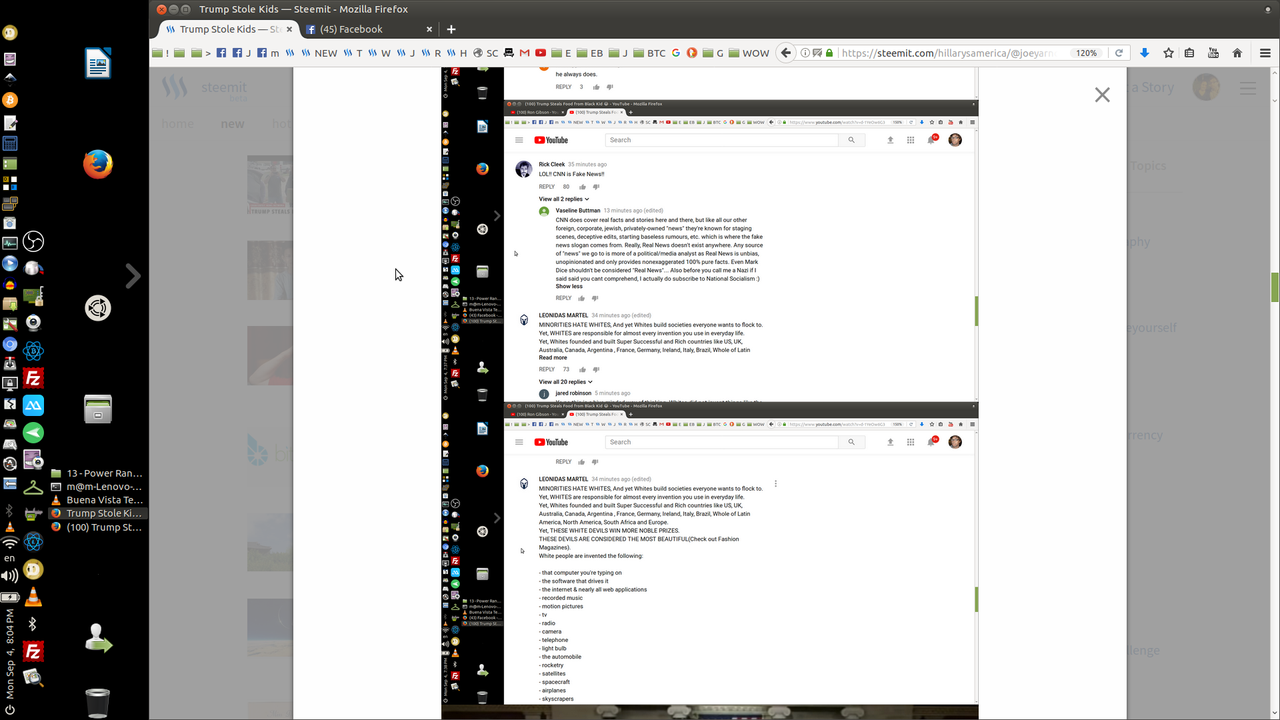Expand the launcher with the right chevron
The width and height of the screenshot is (1280, 720).
pos(132,276)
